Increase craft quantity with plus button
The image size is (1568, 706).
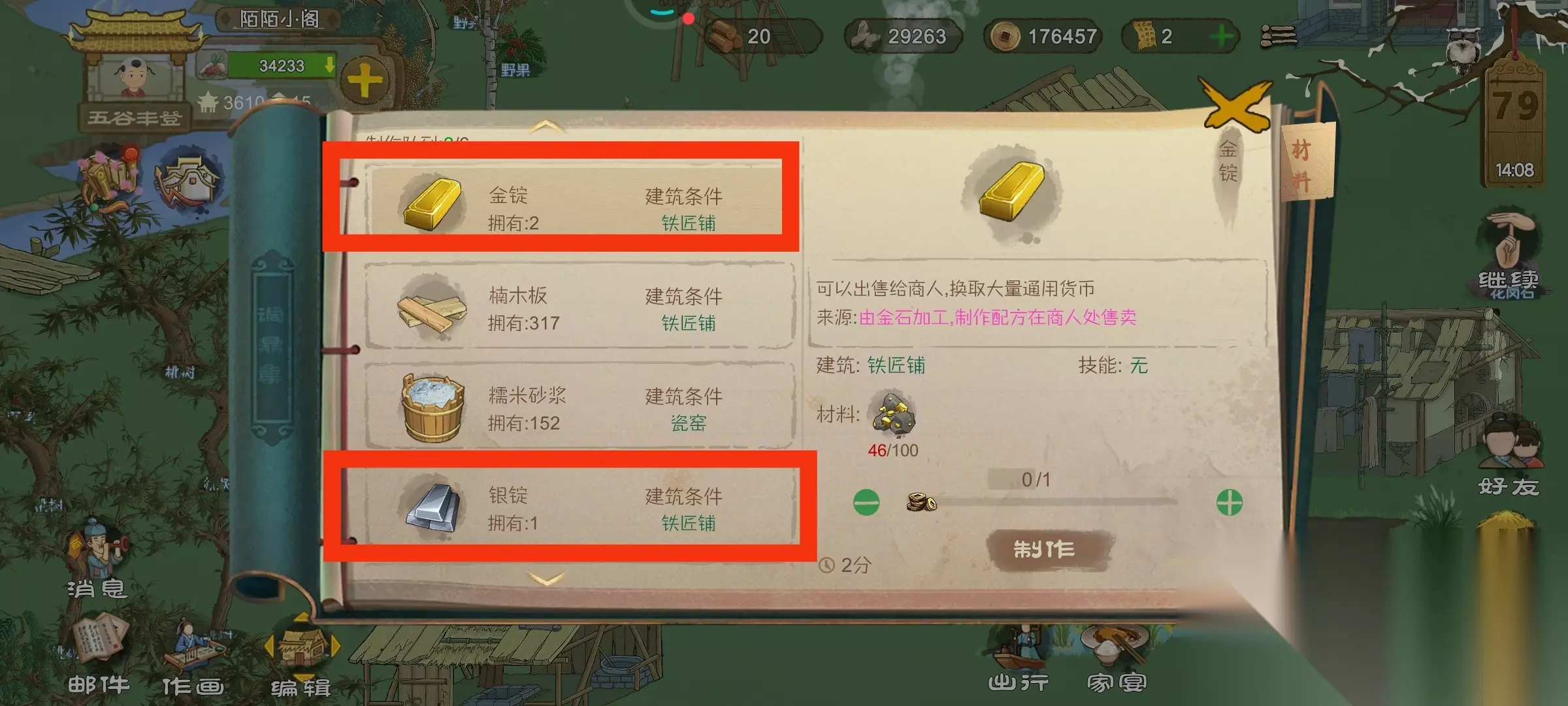tap(1230, 503)
